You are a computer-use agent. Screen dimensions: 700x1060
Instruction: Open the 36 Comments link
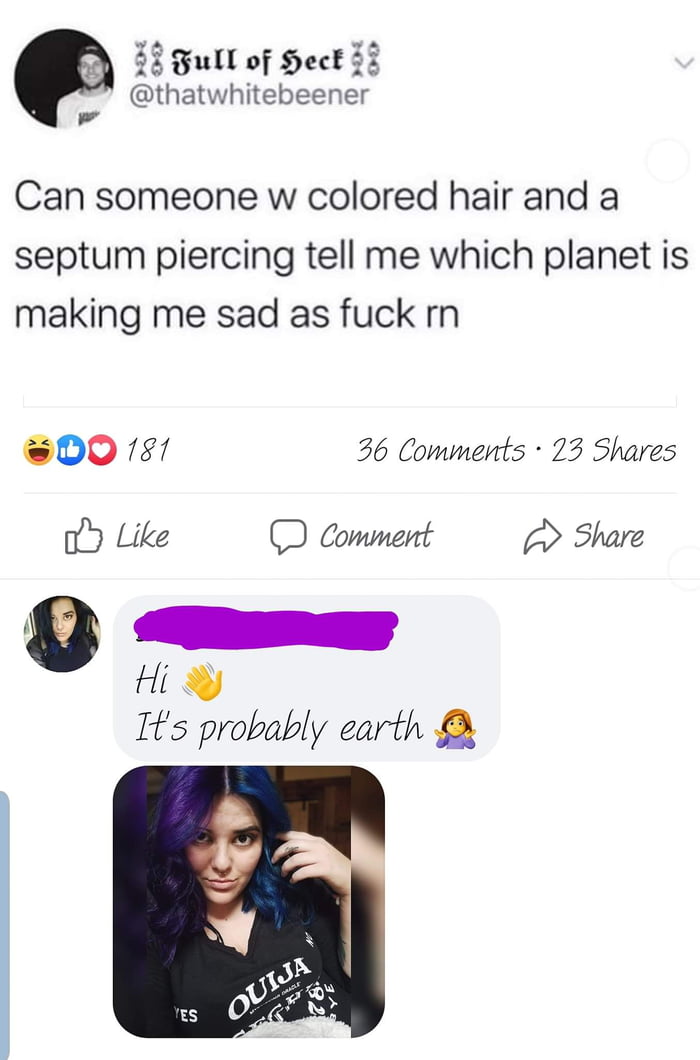441,450
